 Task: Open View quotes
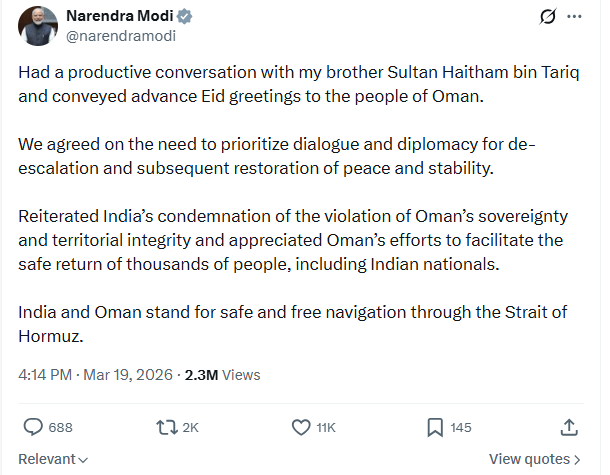(x=534, y=459)
